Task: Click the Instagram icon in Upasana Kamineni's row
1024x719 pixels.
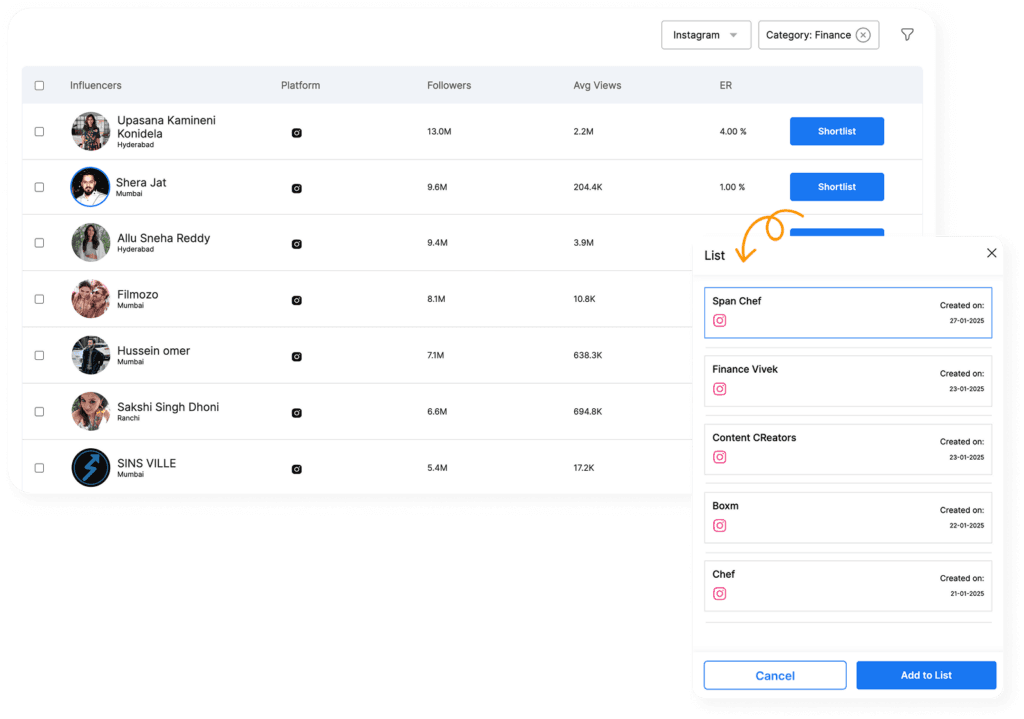Action: point(297,131)
